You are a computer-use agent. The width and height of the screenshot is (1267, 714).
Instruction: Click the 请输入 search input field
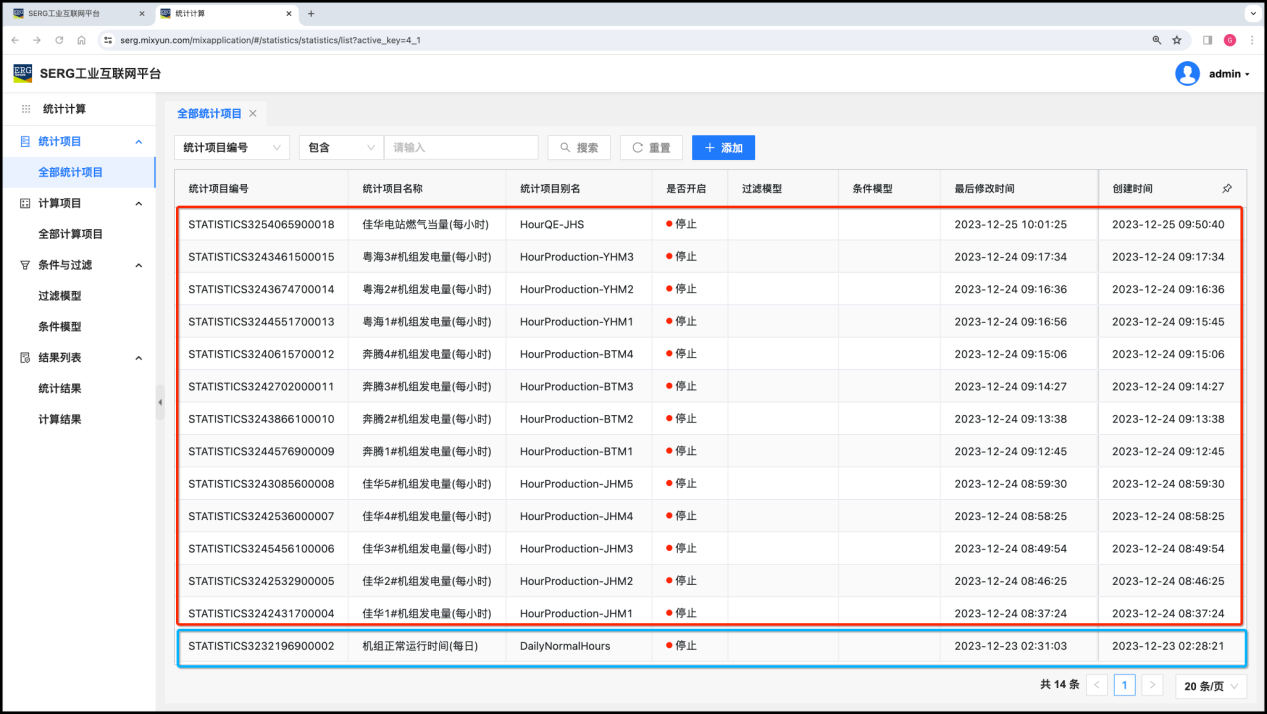coord(461,148)
